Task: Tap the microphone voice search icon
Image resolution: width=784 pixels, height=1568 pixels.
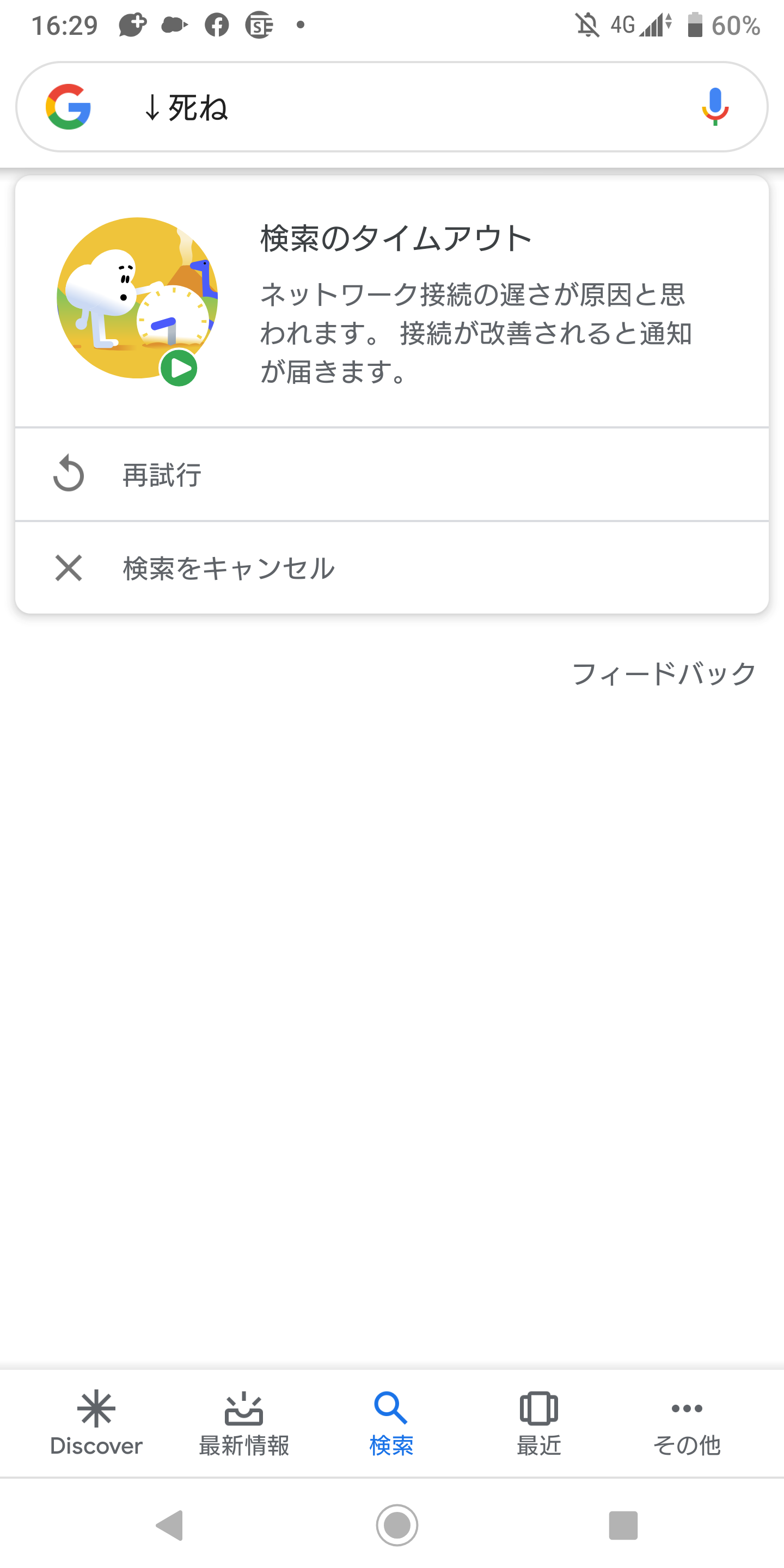Action: click(715, 107)
